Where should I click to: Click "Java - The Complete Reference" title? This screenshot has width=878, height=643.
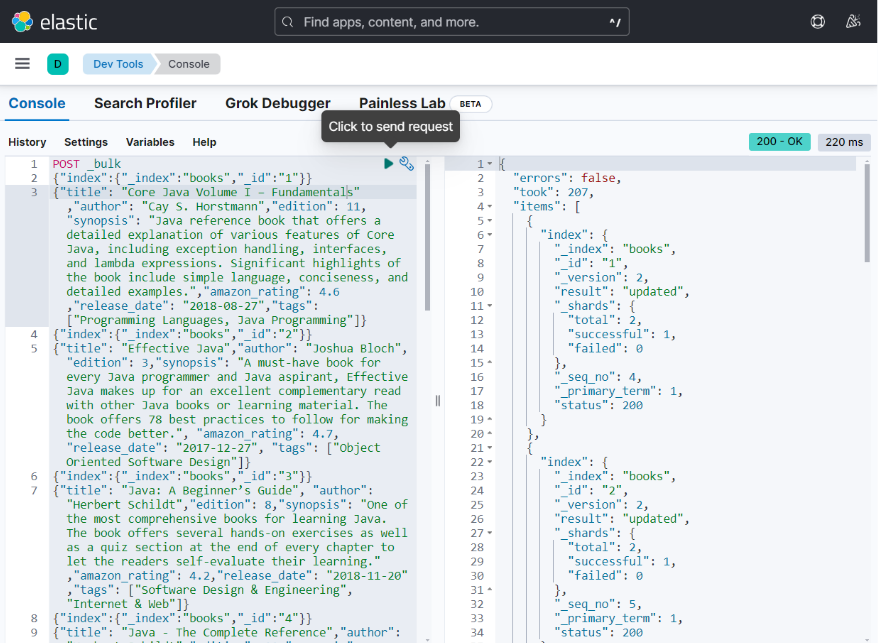tap(227, 632)
